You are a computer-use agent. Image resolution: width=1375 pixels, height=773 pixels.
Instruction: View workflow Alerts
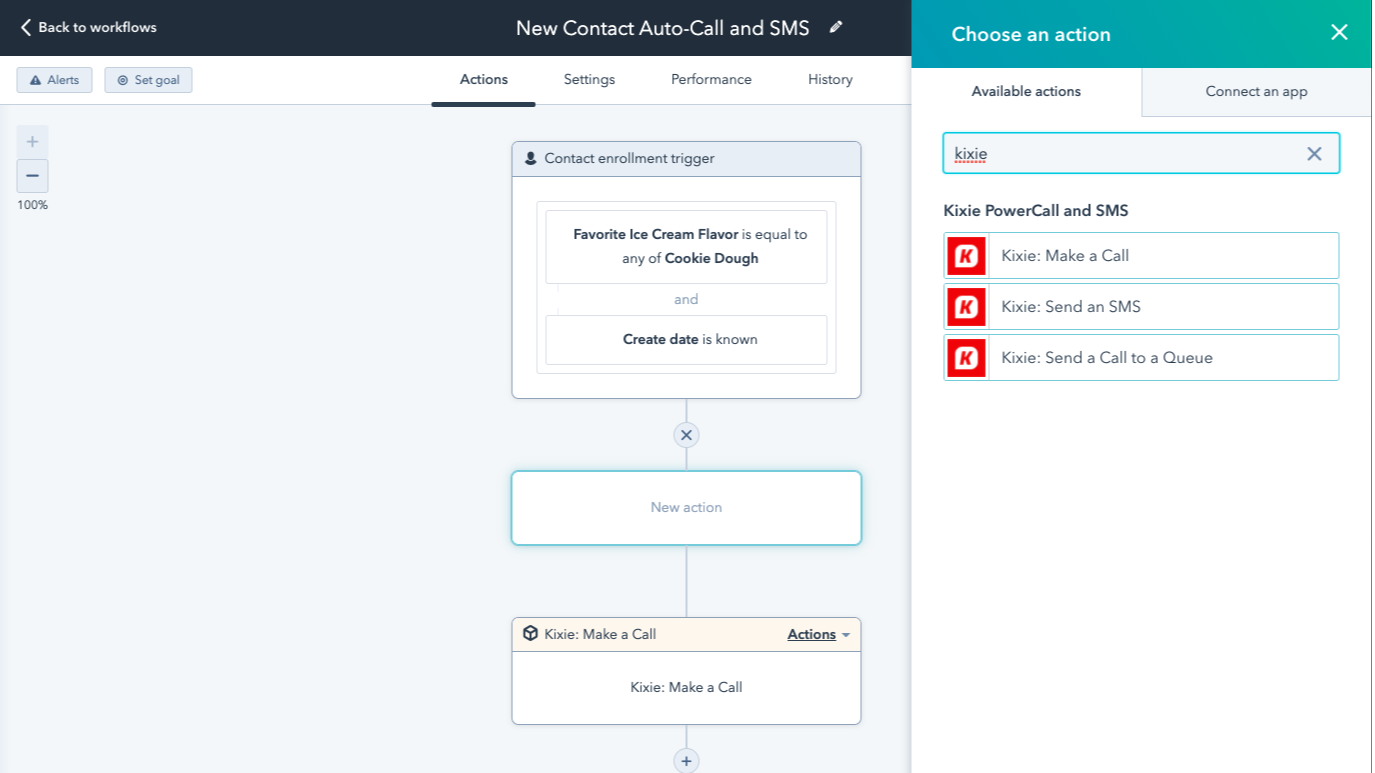(x=54, y=79)
